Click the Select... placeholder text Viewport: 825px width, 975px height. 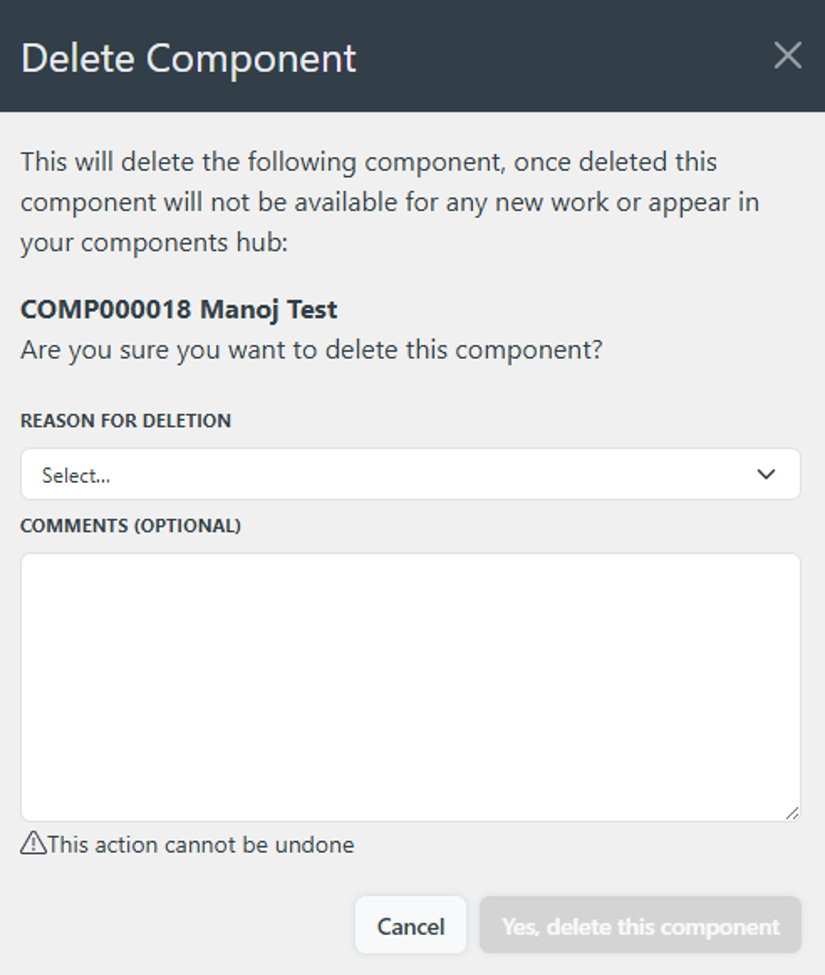coord(75,475)
